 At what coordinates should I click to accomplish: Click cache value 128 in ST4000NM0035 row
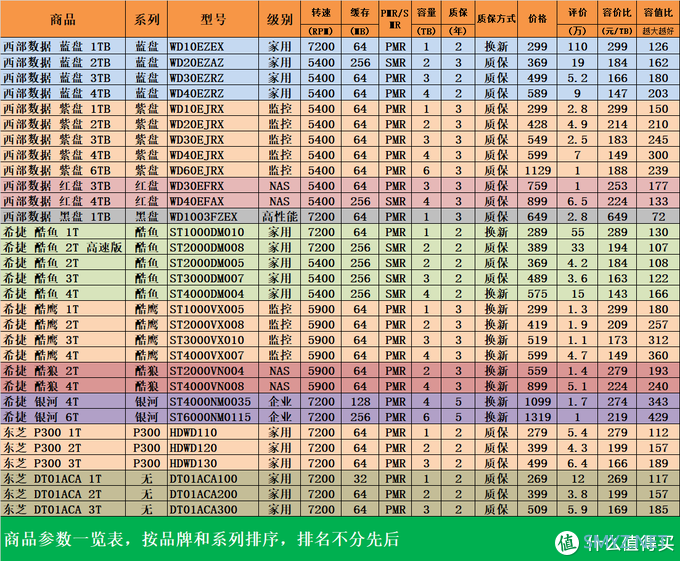[x=360, y=402]
